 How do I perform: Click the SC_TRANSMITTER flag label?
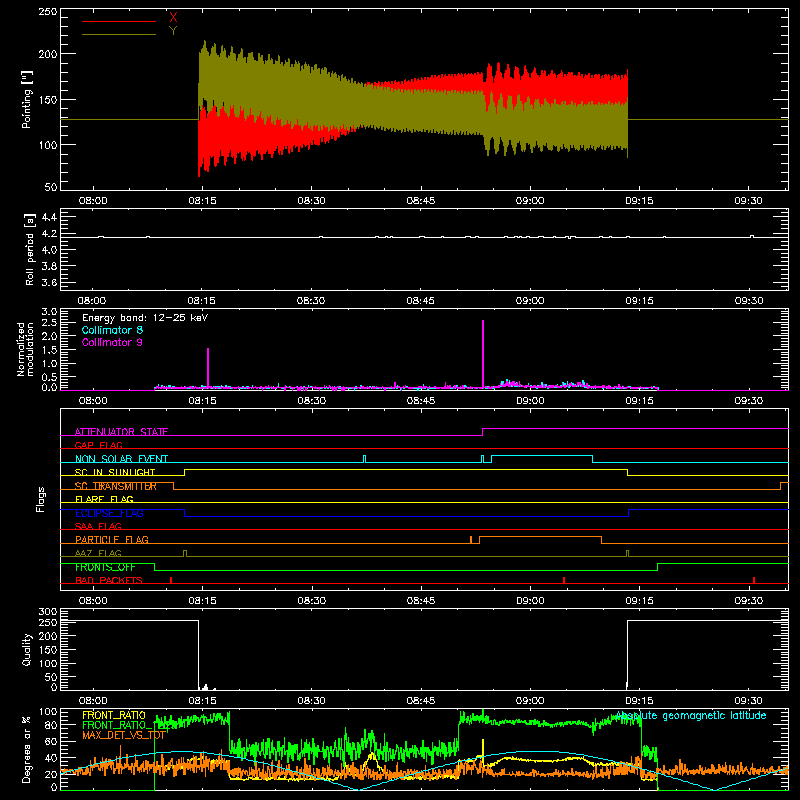[x=115, y=486]
